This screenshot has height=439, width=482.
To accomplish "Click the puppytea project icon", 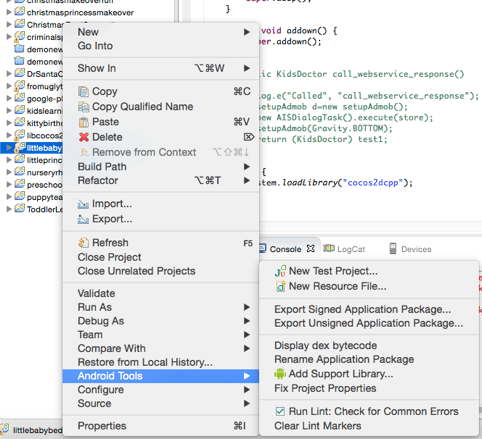I will (x=20, y=196).
